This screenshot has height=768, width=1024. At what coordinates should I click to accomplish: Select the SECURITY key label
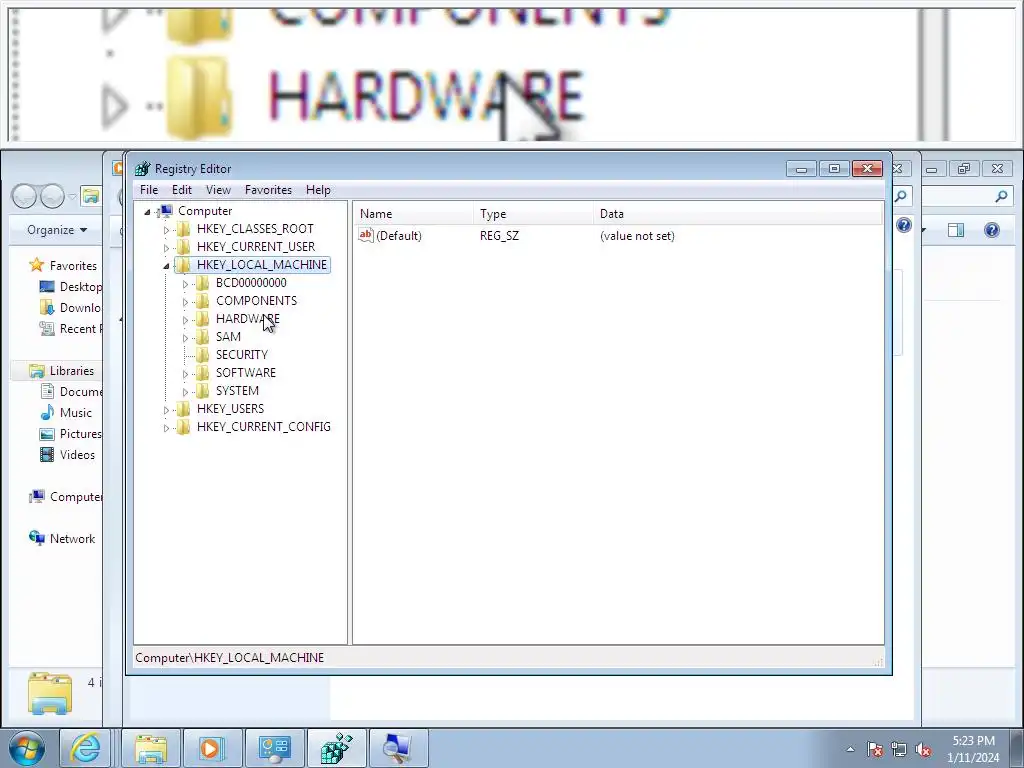point(242,355)
